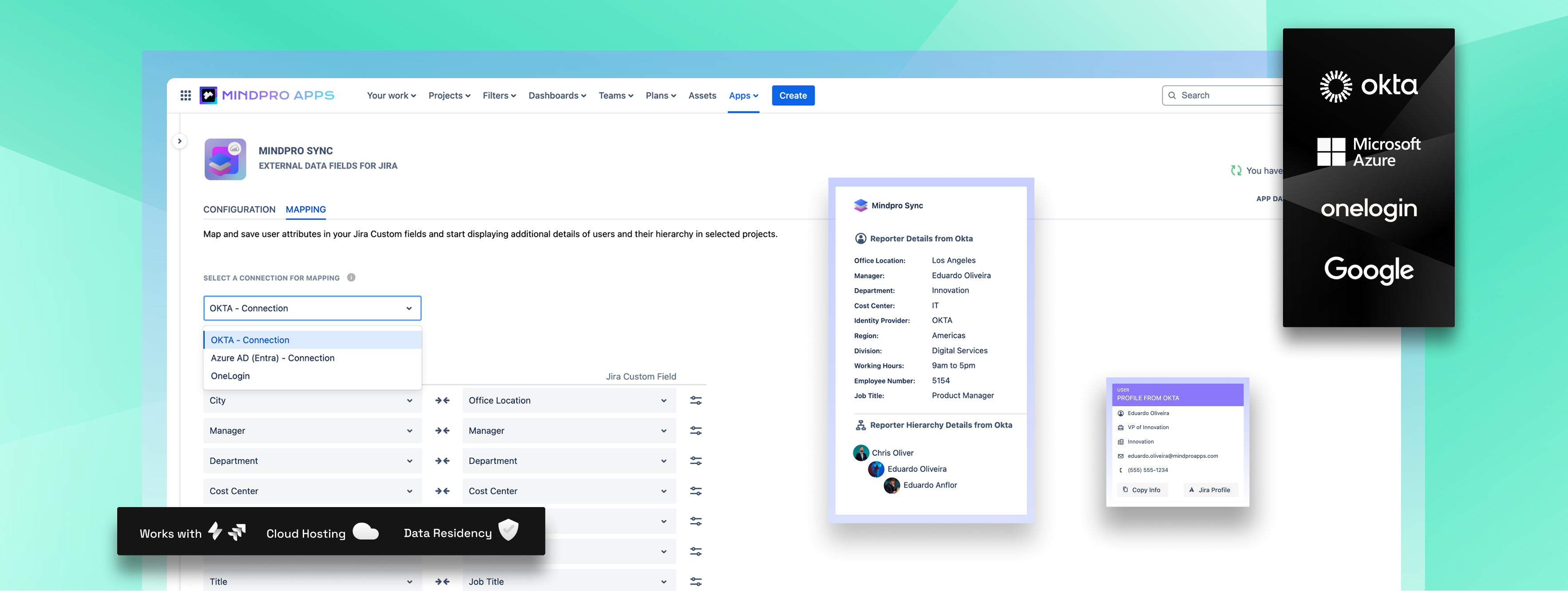Click the Cloud Hosting cloud icon
1568x591 pixels.
[x=366, y=532]
